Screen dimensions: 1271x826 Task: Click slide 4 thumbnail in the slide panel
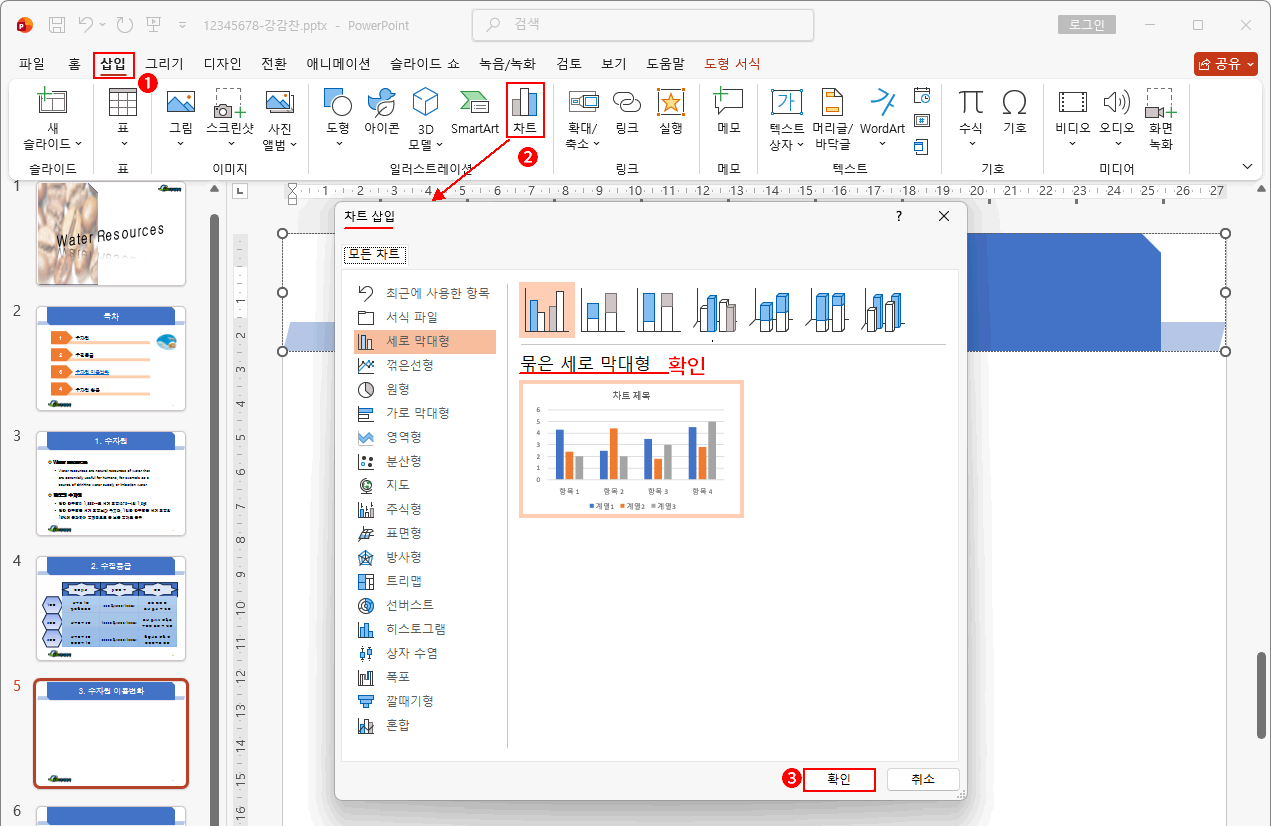click(x=110, y=605)
